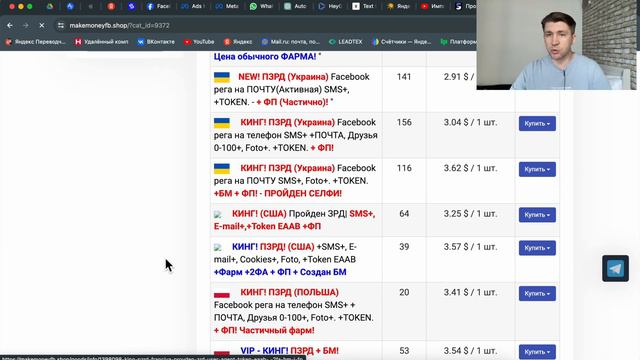Click quantity value 39
The height and width of the screenshot is (360, 640).
(x=404, y=247)
